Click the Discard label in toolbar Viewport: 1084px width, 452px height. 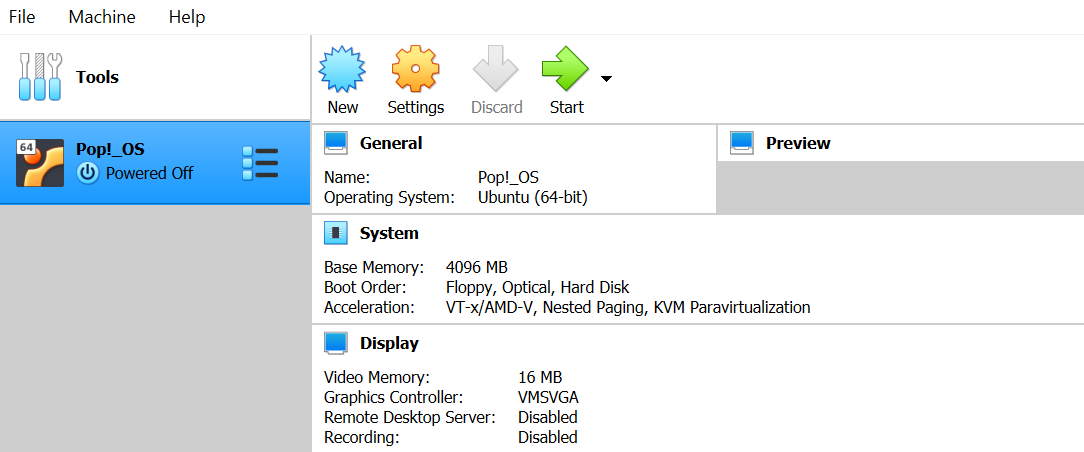pyautogui.click(x=496, y=107)
